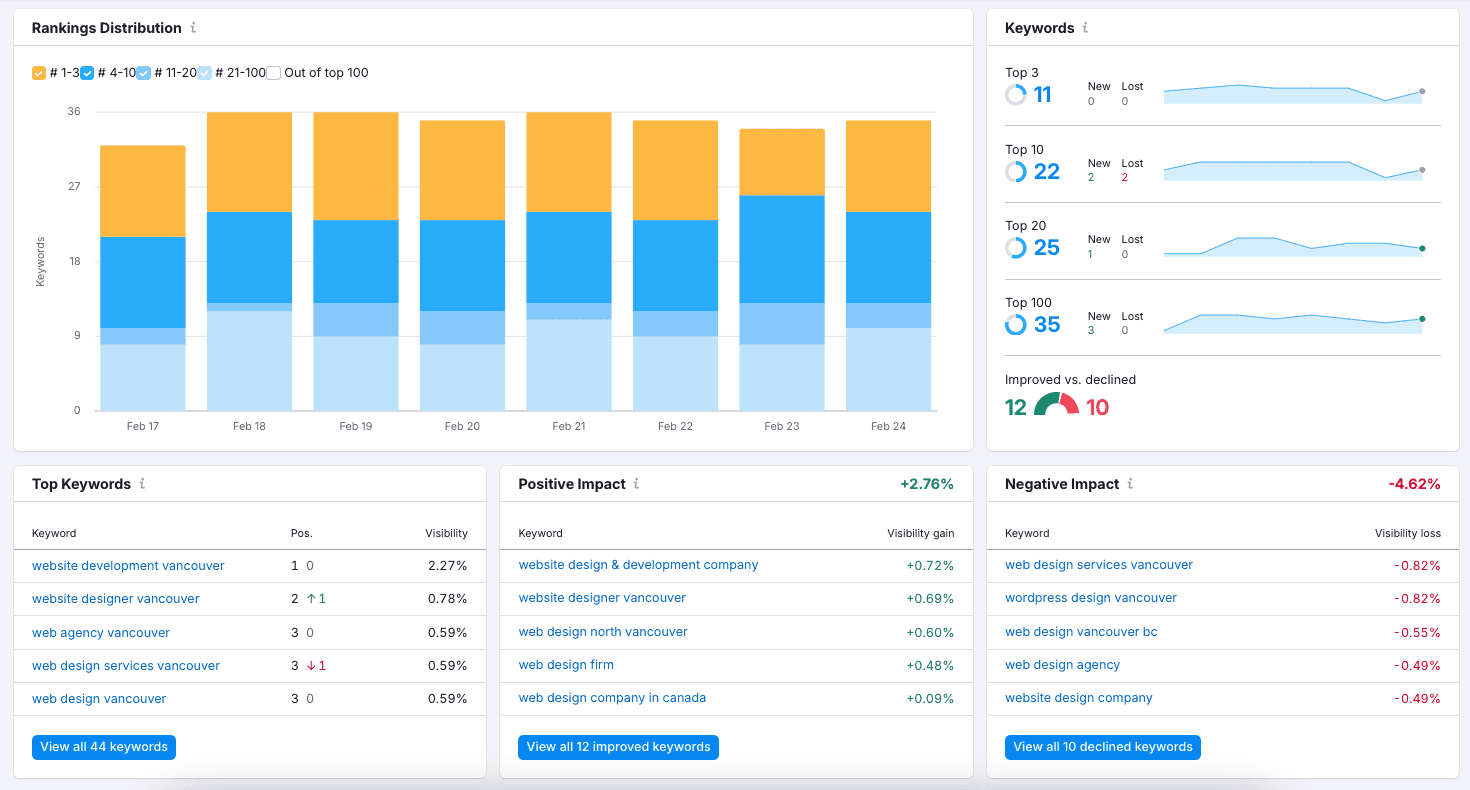Click info icon beside Keywords heading
1470x790 pixels.
1085,28
